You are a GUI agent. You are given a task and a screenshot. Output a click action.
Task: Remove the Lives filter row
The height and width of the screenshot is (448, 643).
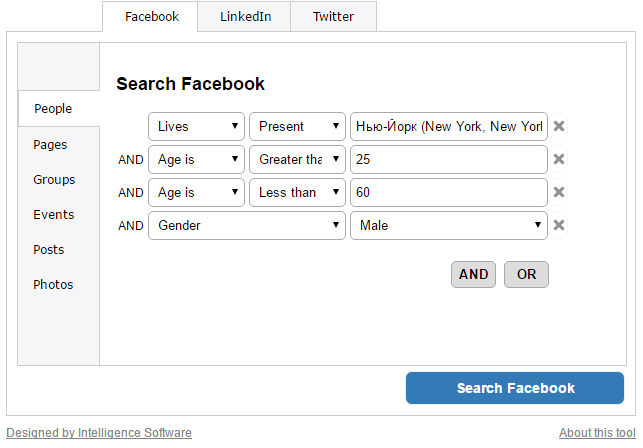(x=559, y=126)
